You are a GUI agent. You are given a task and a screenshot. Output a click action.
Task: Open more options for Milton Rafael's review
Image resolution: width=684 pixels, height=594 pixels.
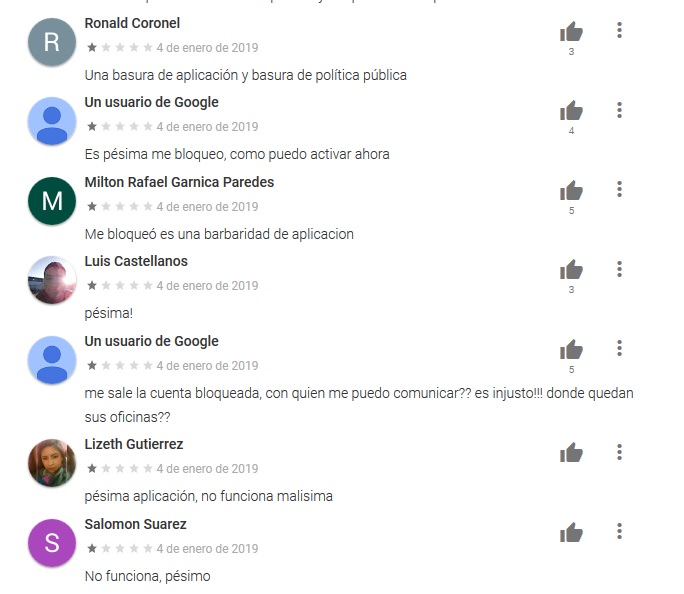(x=619, y=189)
